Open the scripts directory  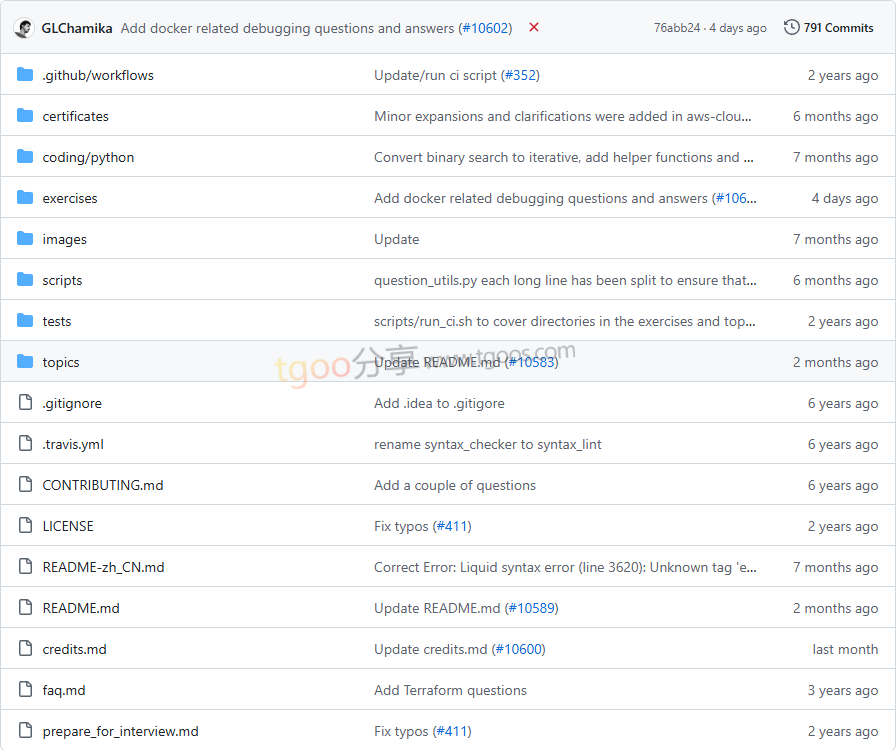62,280
